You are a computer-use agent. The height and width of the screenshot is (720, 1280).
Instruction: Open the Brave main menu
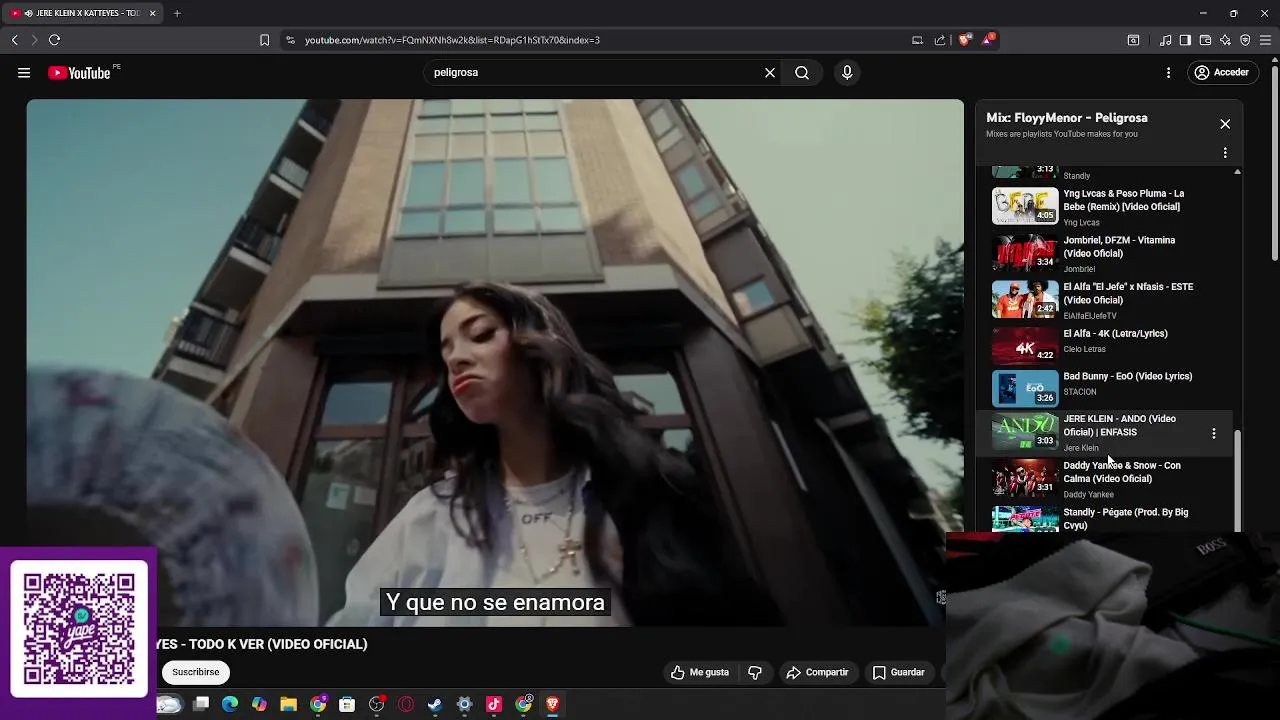coord(1266,40)
